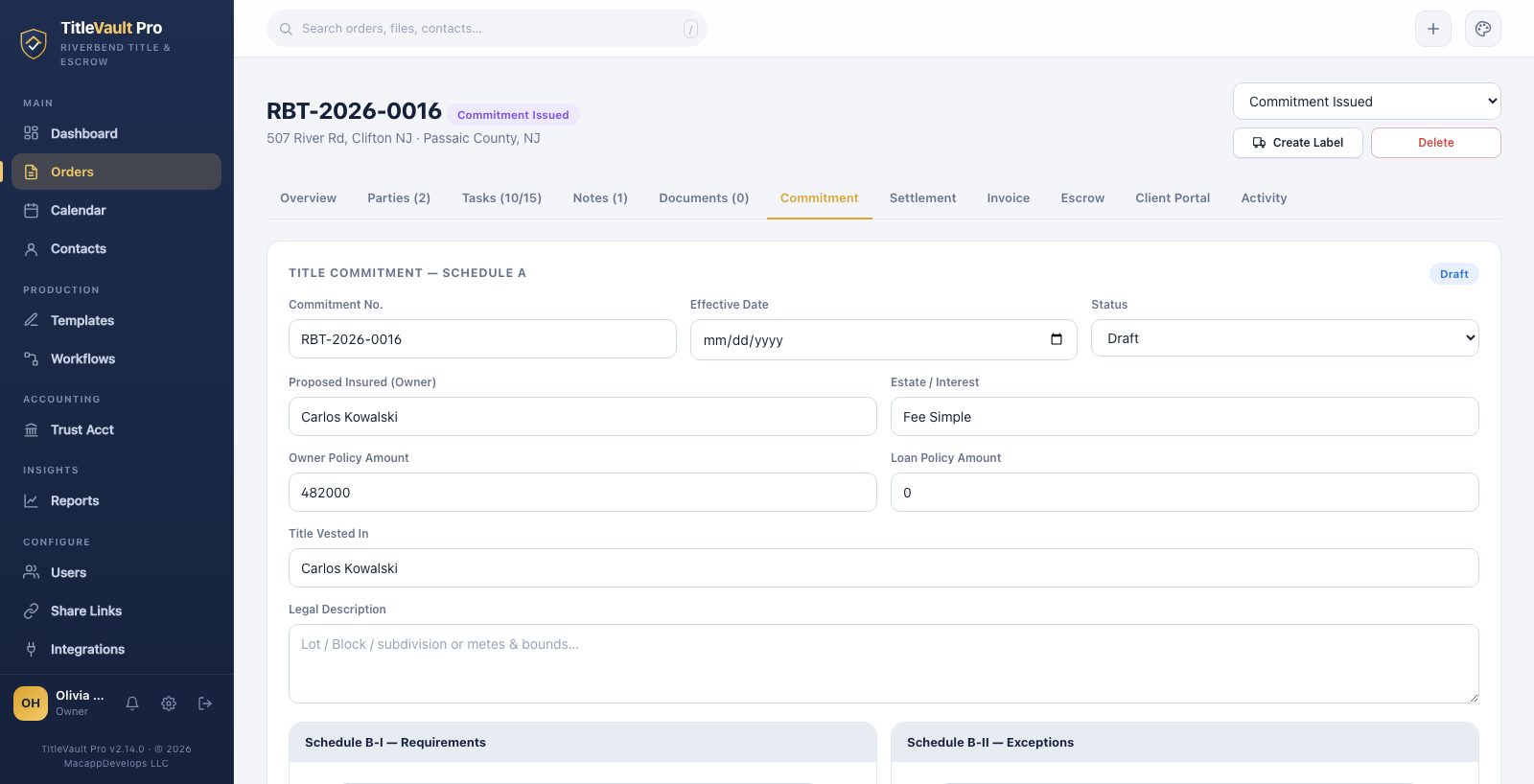
Task: Open settings gear next to Olivia profile
Action: (169, 703)
